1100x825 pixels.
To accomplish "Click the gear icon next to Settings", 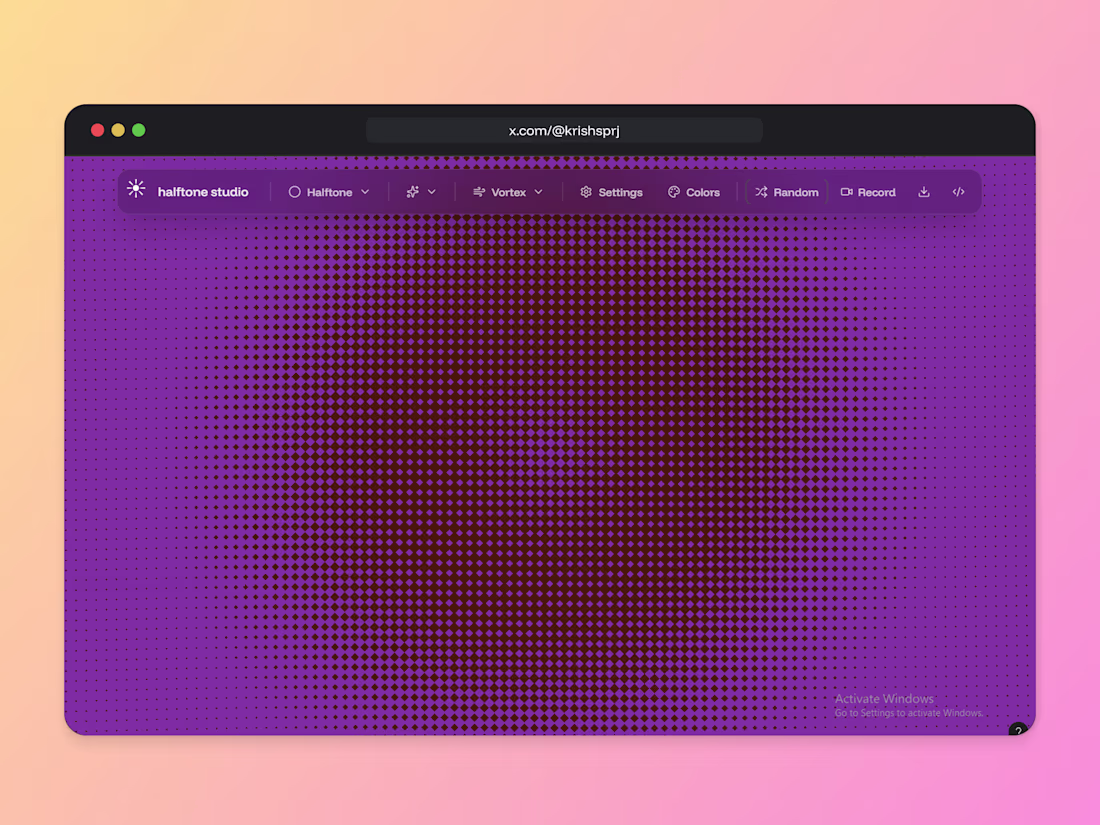I will click(x=585, y=191).
